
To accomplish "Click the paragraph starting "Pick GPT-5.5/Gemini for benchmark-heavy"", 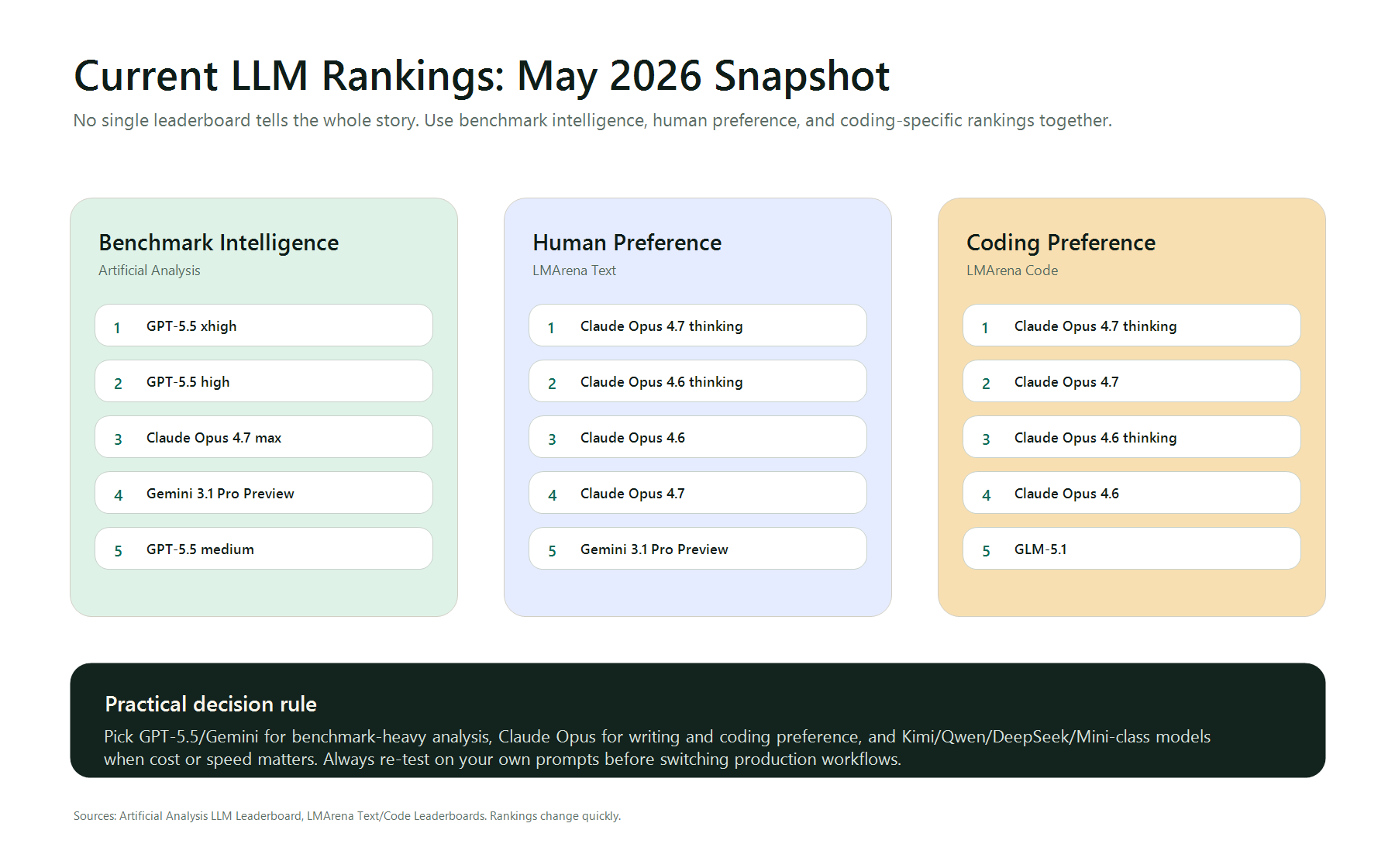I will pos(657,748).
